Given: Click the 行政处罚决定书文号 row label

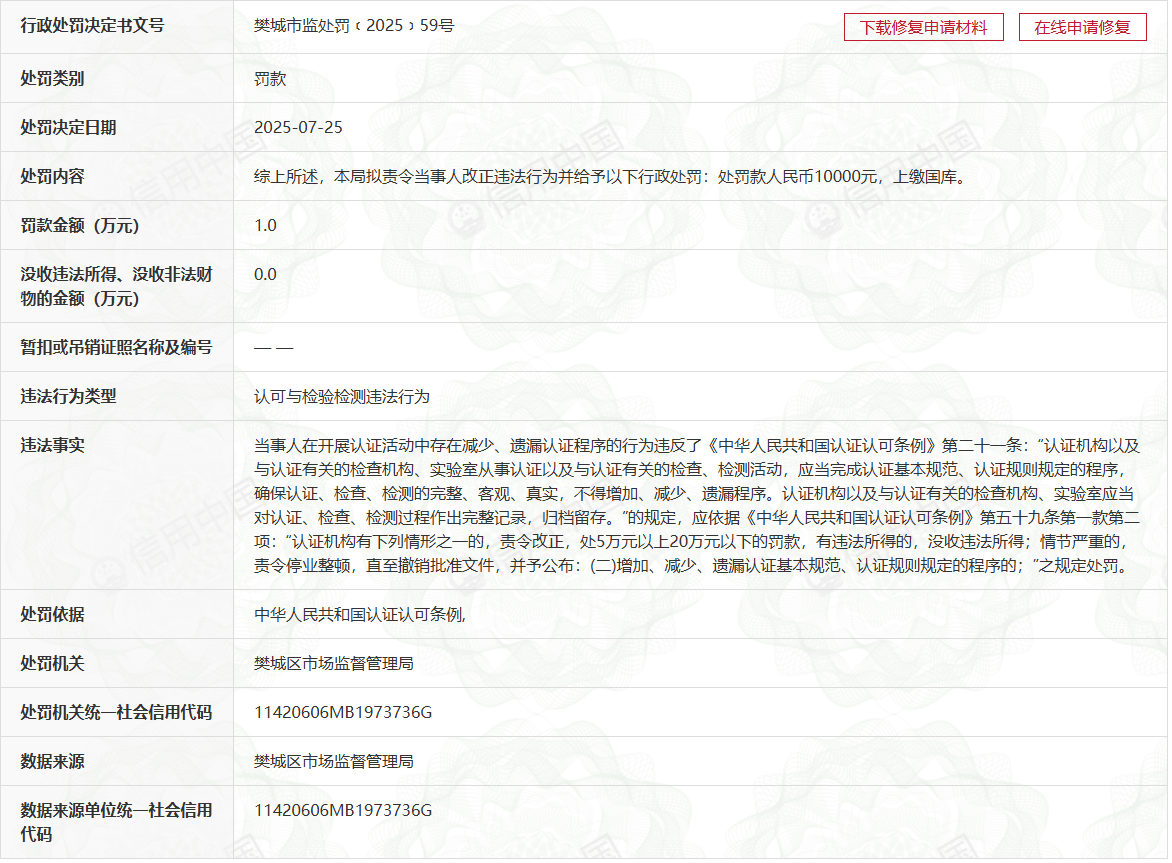Looking at the screenshot, I should 92,26.
